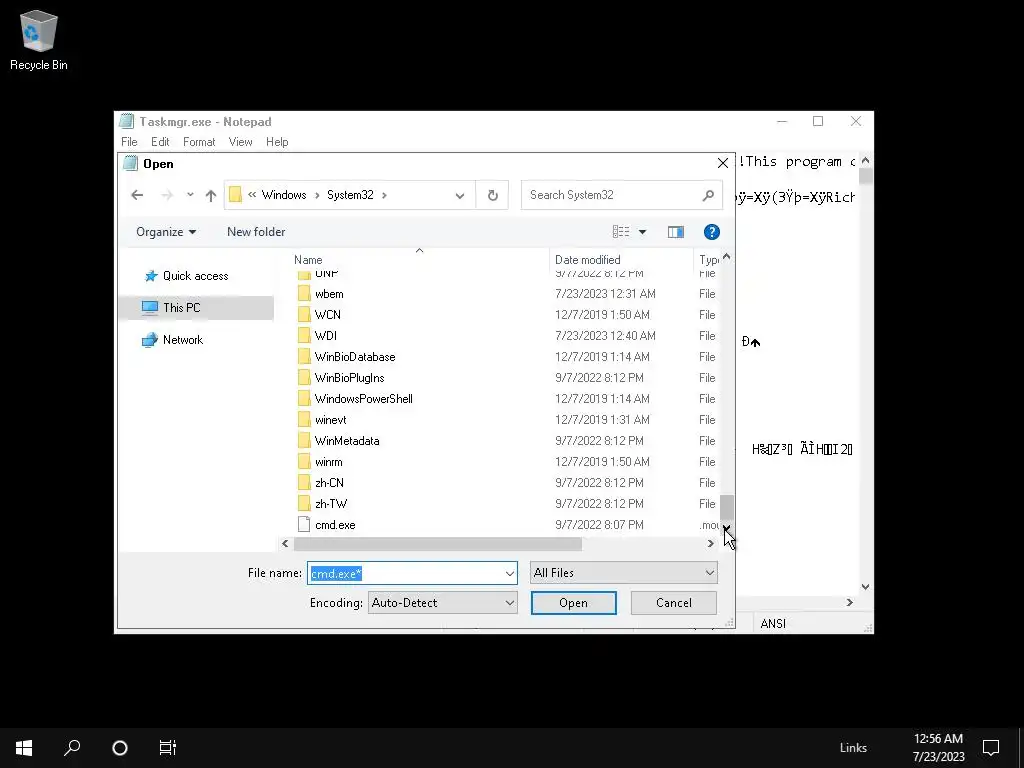Select the WCN folder icon

pyautogui.click(x=304, y=315)
